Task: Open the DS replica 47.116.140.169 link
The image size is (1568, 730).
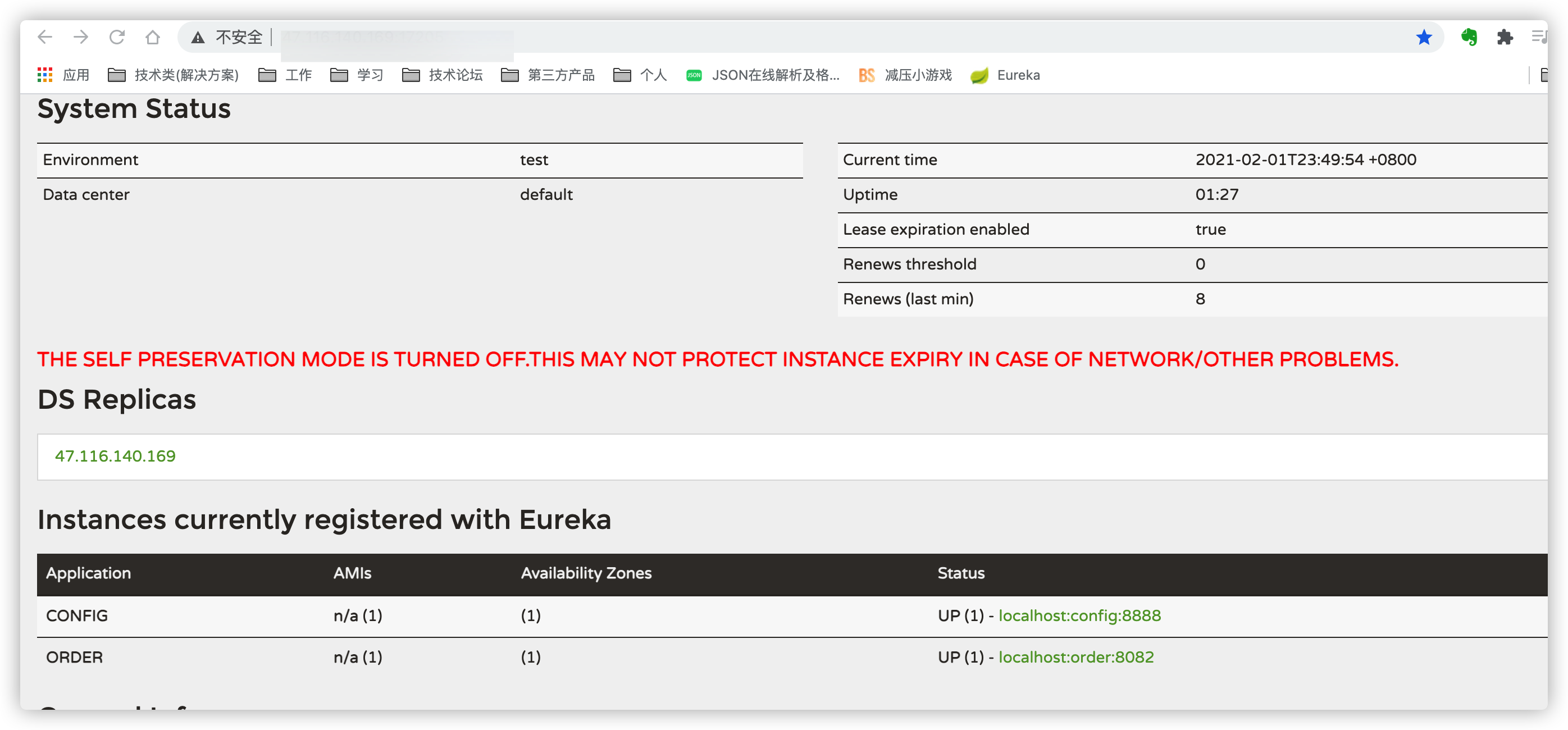Action: pyautogui.click(x=115, y=456)
